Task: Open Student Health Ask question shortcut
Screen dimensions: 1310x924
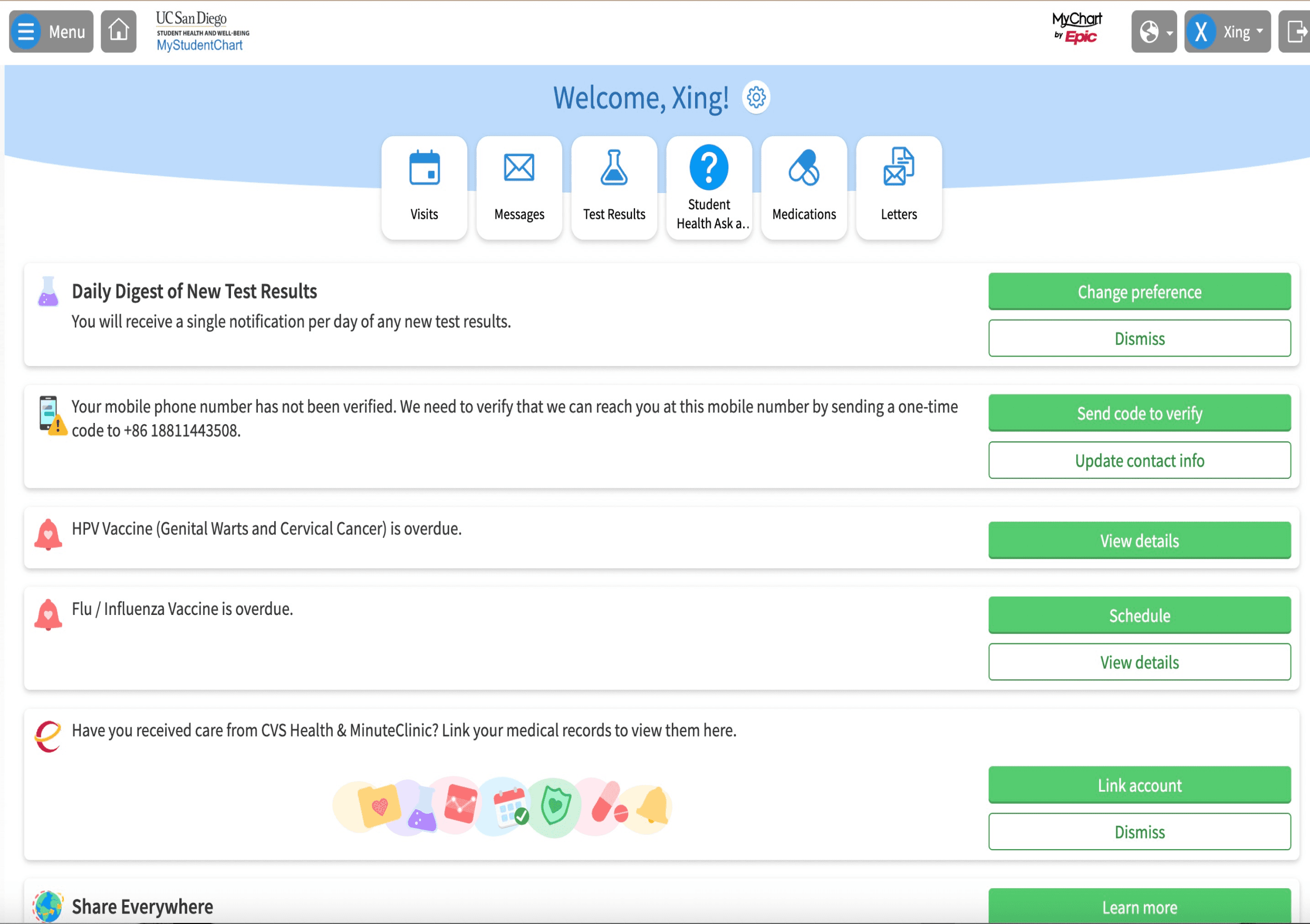Action: click(709, 187)
